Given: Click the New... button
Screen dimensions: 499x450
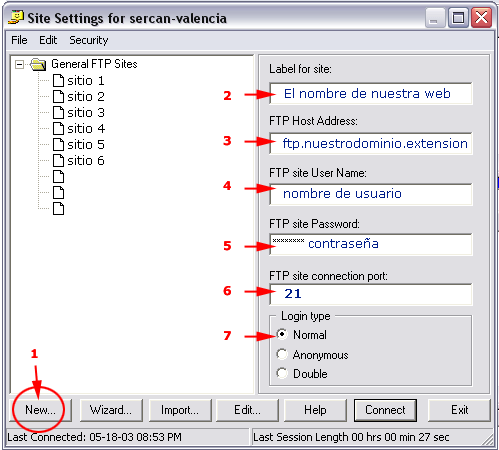Looking at the screenshot, I should click(40, 410).
